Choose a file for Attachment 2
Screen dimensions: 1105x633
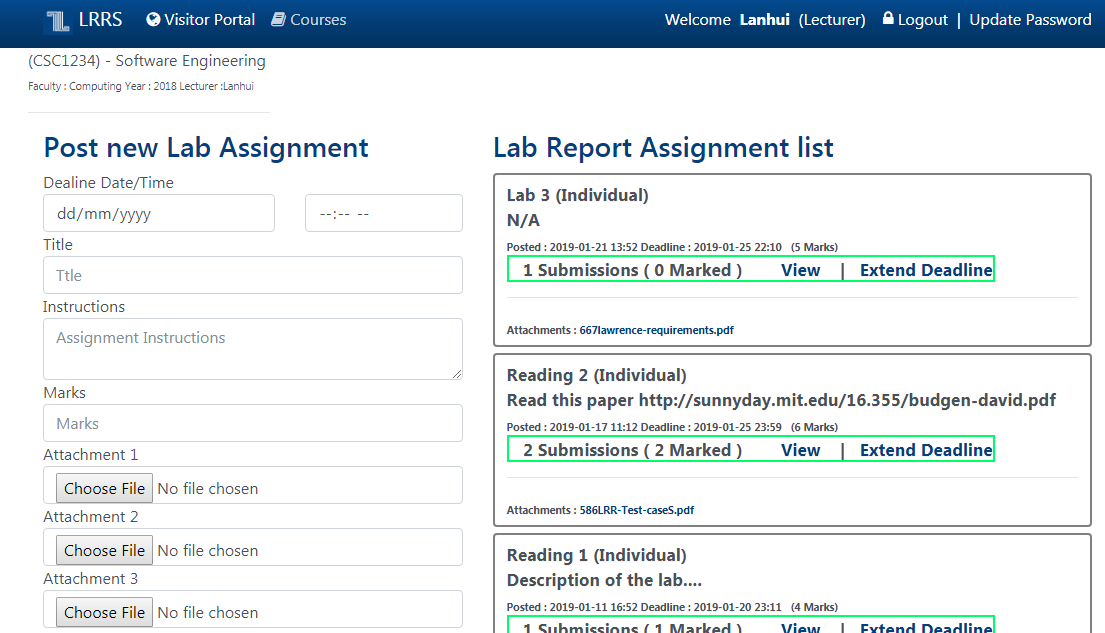pos(104,551)
